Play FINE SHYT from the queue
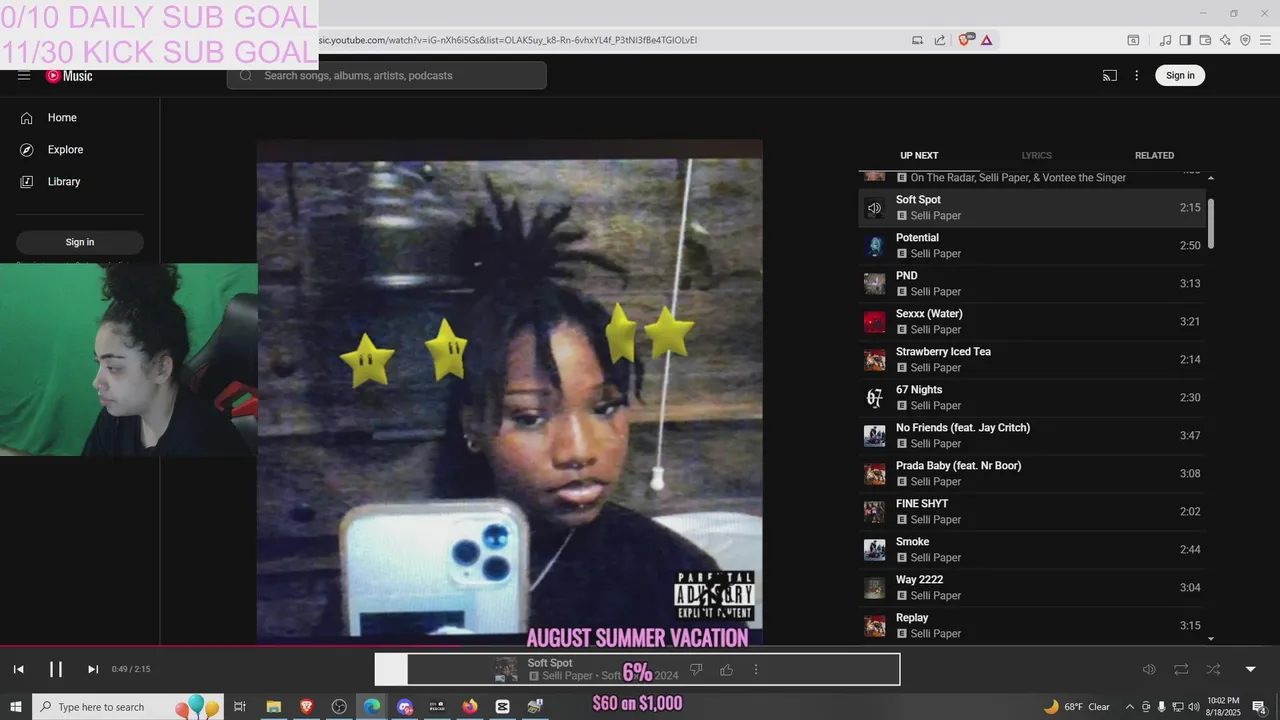The image size is (1280, 720). (x=1032, y=512)
